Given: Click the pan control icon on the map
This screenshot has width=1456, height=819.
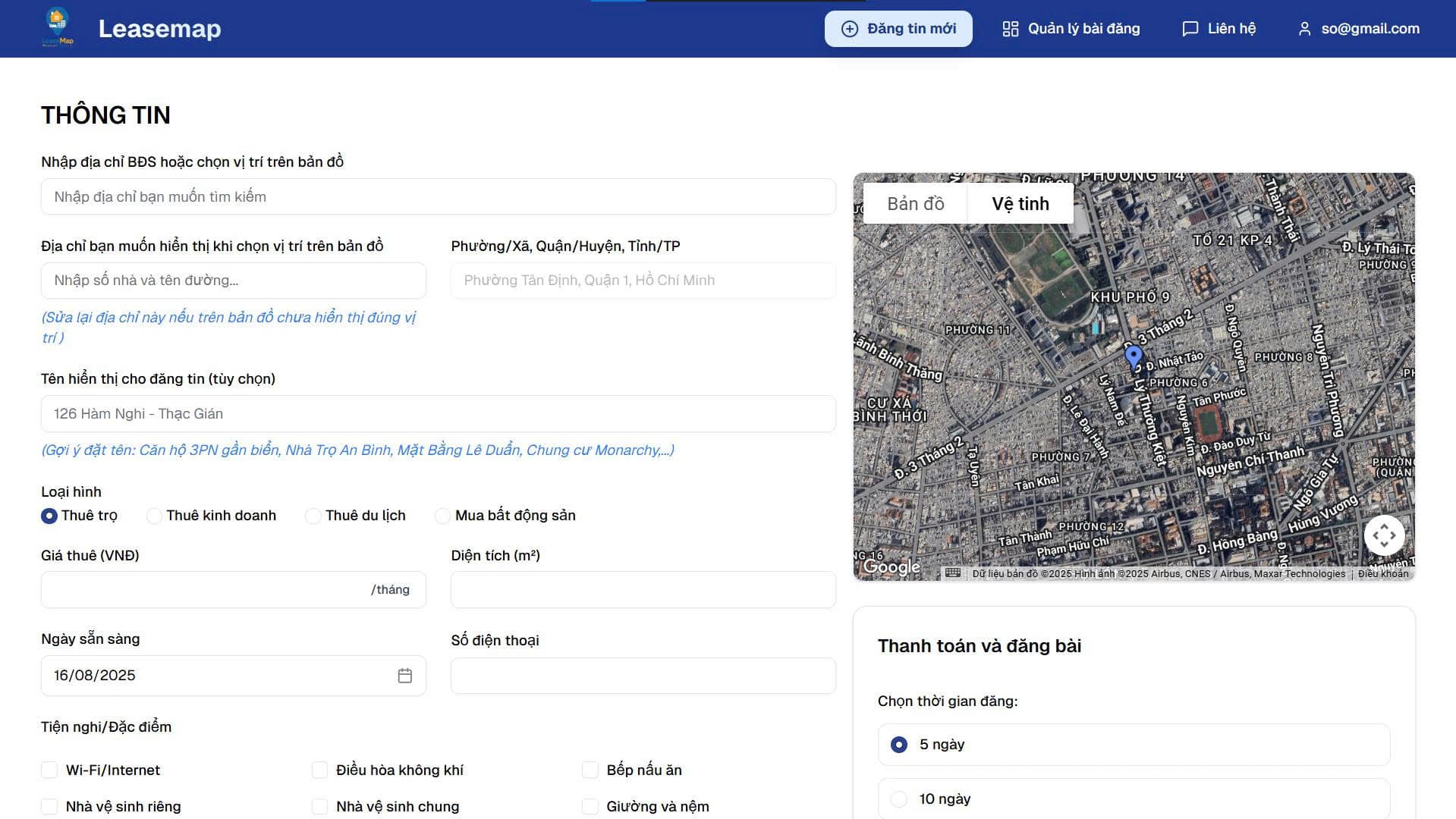Looking at the screenshot, I should pyautogui.click(x=1384, y=535).
